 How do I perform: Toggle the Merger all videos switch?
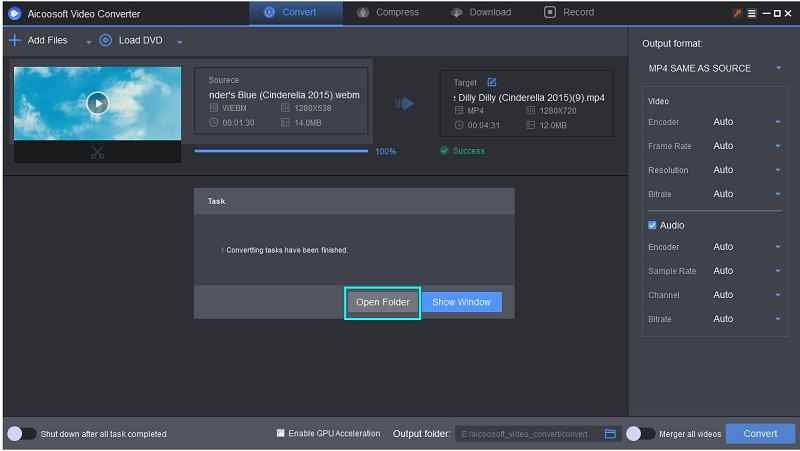click(640, 434)
